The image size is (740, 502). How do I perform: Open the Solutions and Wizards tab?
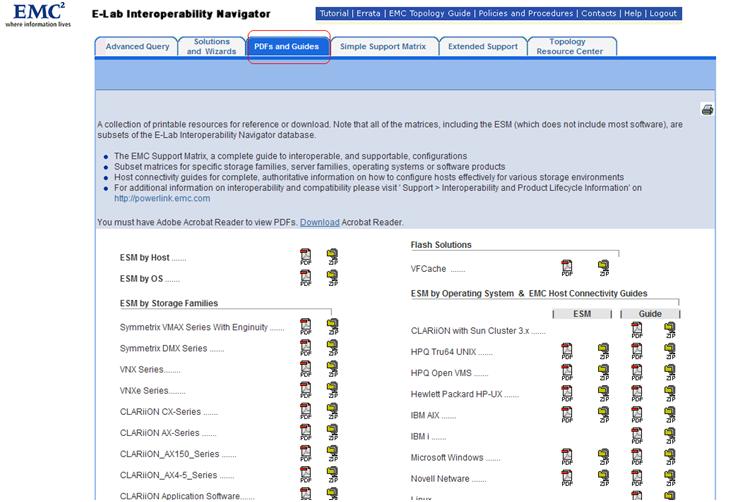(211, 47)
